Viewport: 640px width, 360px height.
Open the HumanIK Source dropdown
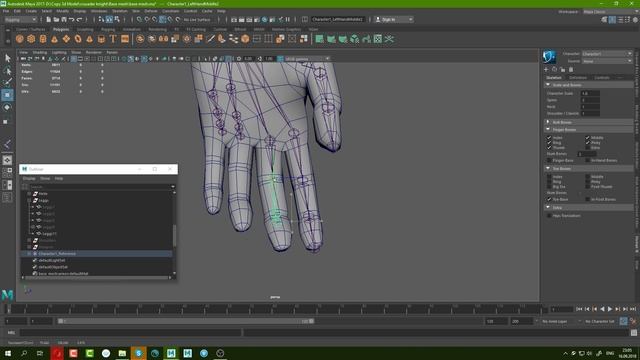click(607, 61)
